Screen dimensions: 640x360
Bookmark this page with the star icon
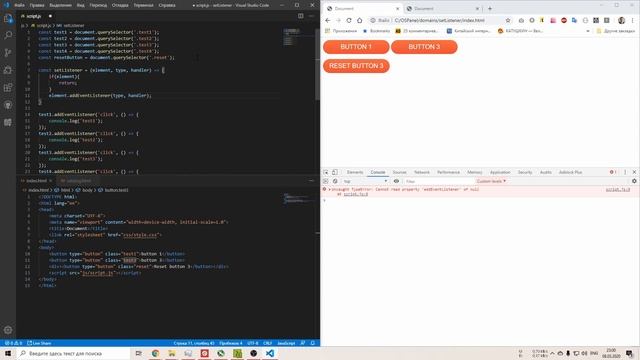(508, 20)
